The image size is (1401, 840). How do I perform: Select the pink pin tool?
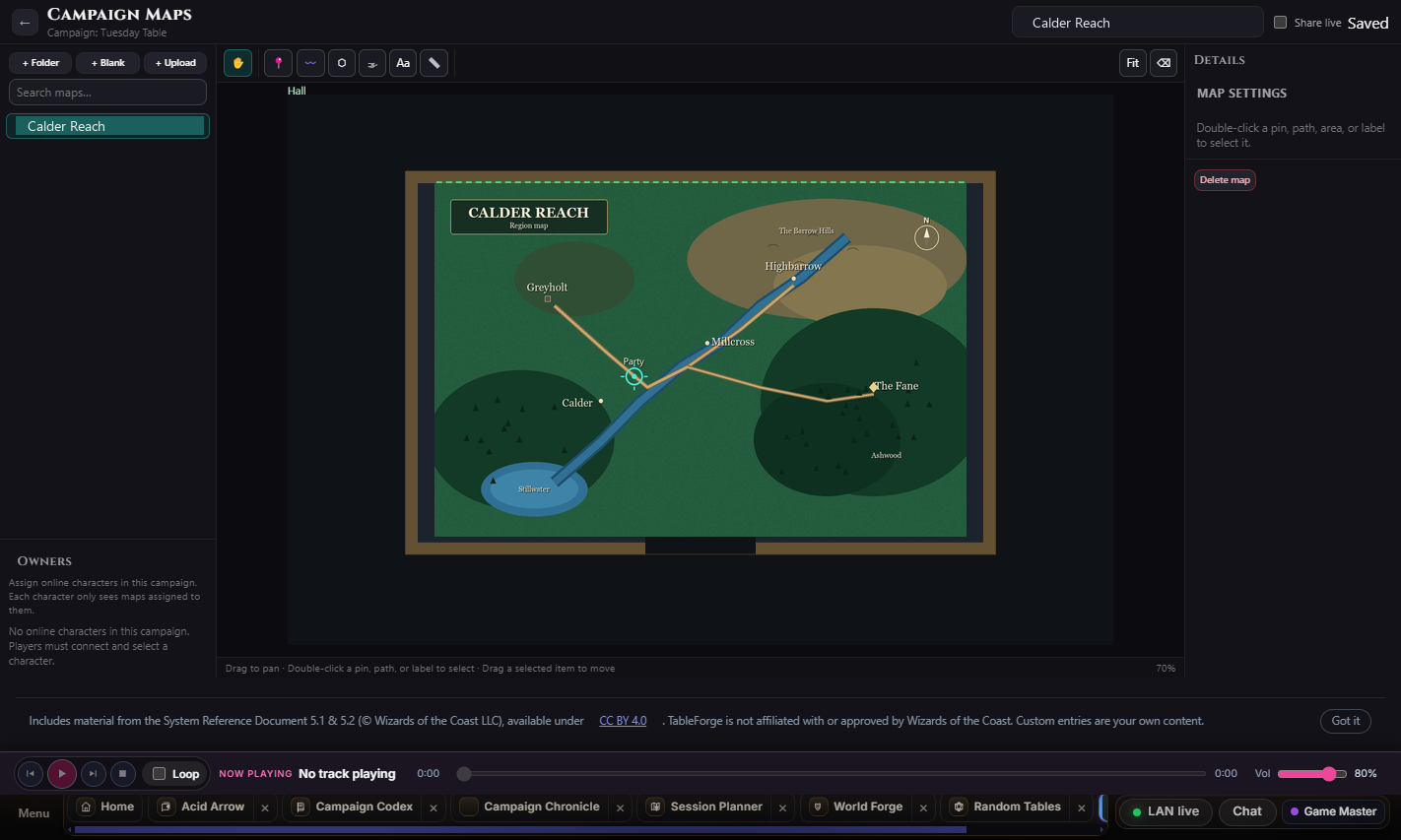[x=279, y=63]
